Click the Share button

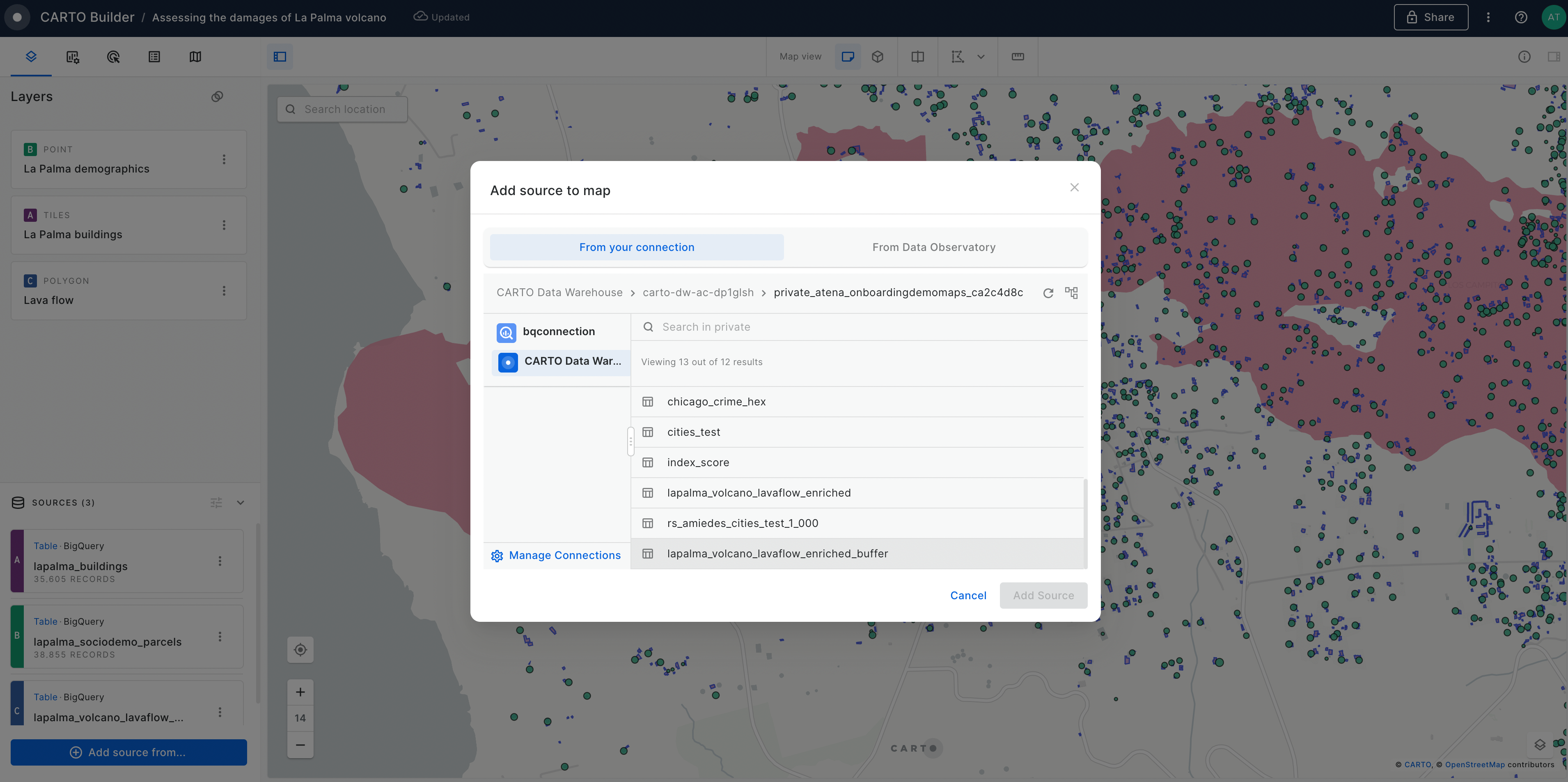click(1430, 17)
